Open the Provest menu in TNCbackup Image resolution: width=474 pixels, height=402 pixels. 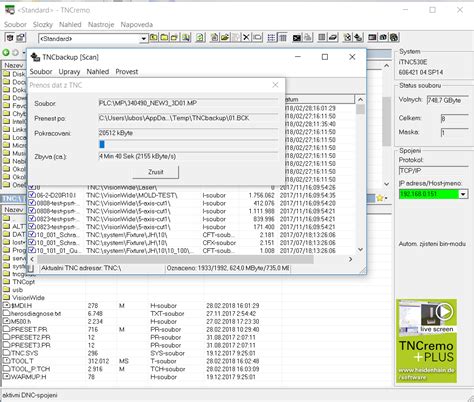[127, 72]
